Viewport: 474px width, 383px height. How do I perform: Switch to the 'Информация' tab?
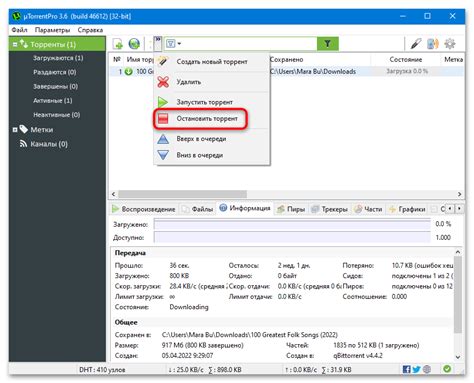point(245,208)
